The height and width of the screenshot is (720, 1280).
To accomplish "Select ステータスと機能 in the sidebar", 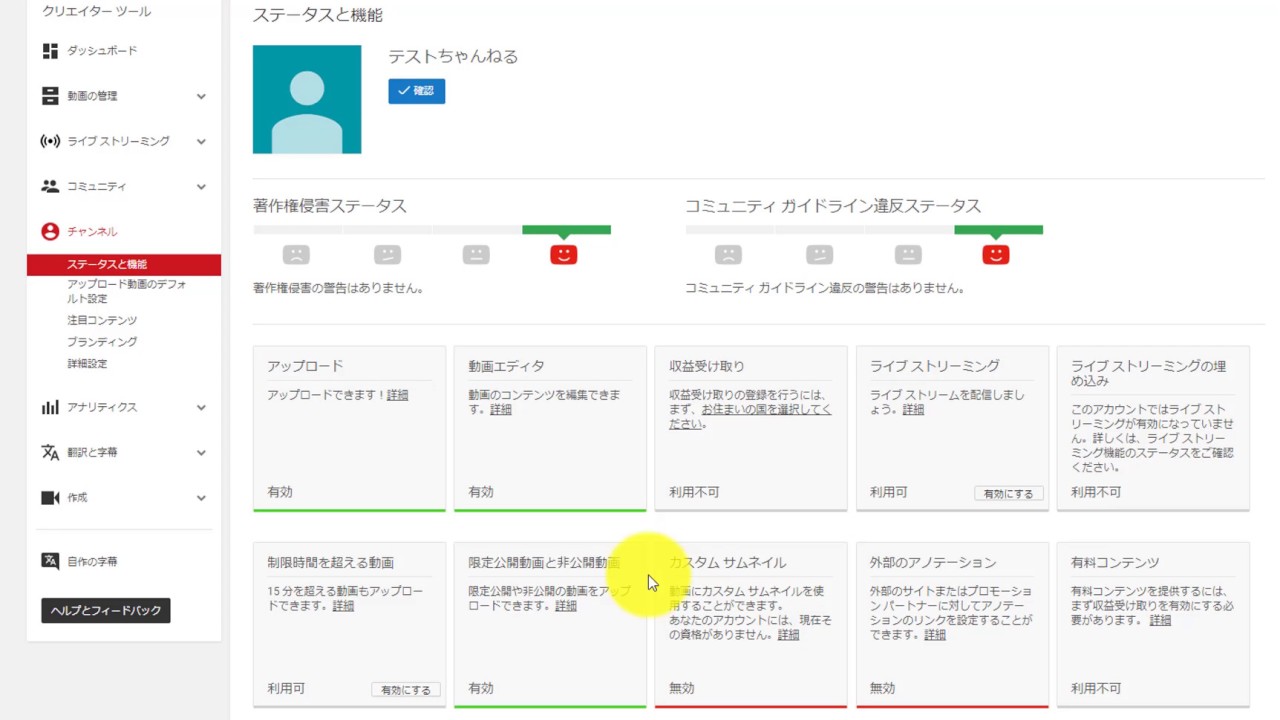I will [124, 265].
